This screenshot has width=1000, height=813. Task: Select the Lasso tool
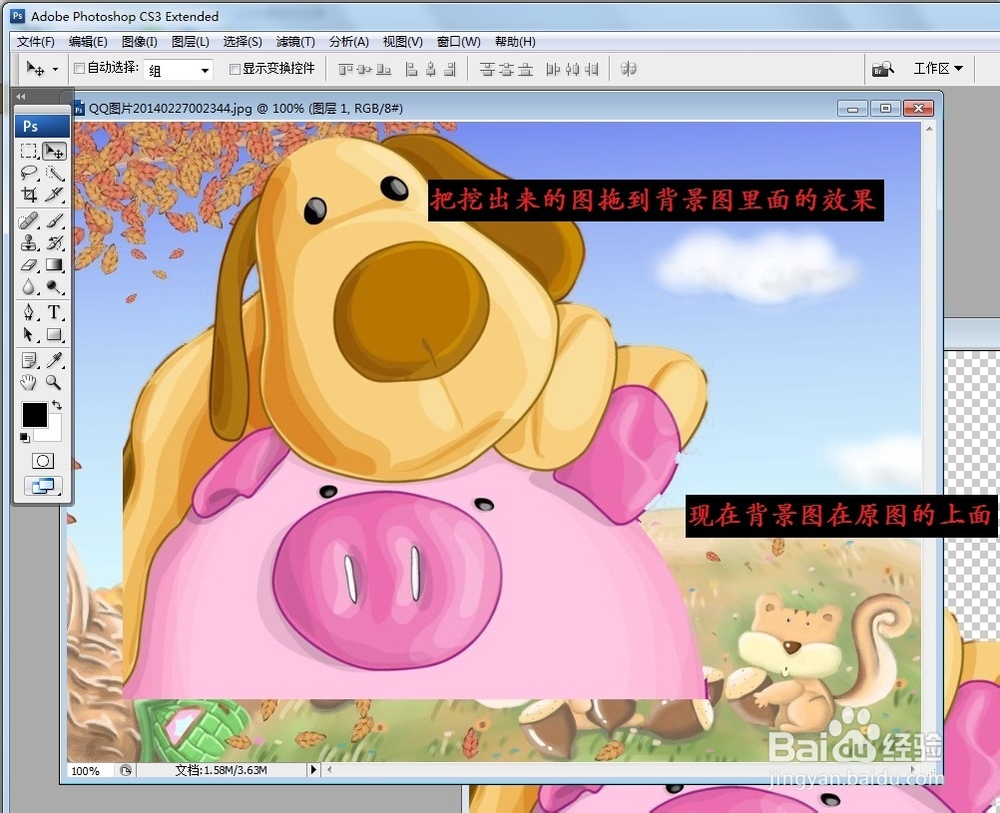(x=29, y=173)
